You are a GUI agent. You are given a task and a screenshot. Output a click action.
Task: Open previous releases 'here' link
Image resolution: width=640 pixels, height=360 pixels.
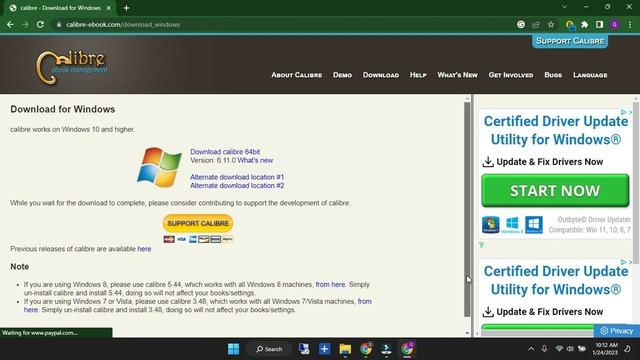pyautogui.click(x=144, y=249)
